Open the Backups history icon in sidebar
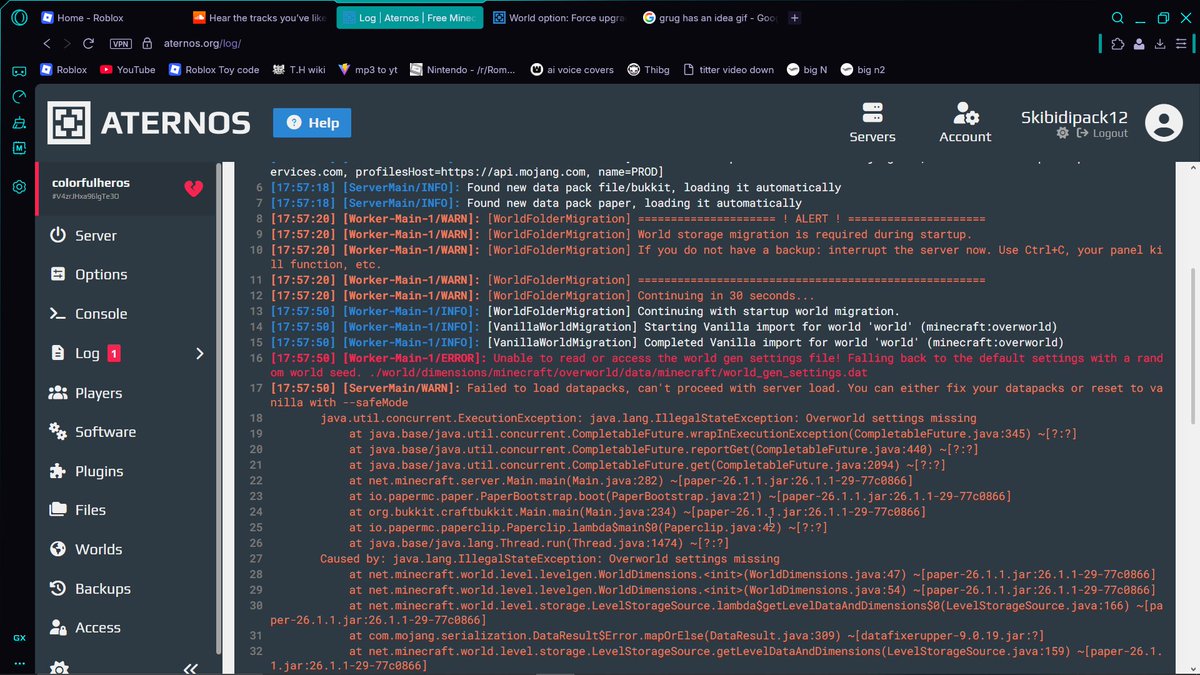The height and width of the screenshot is (675, 1200). (58, 589)
